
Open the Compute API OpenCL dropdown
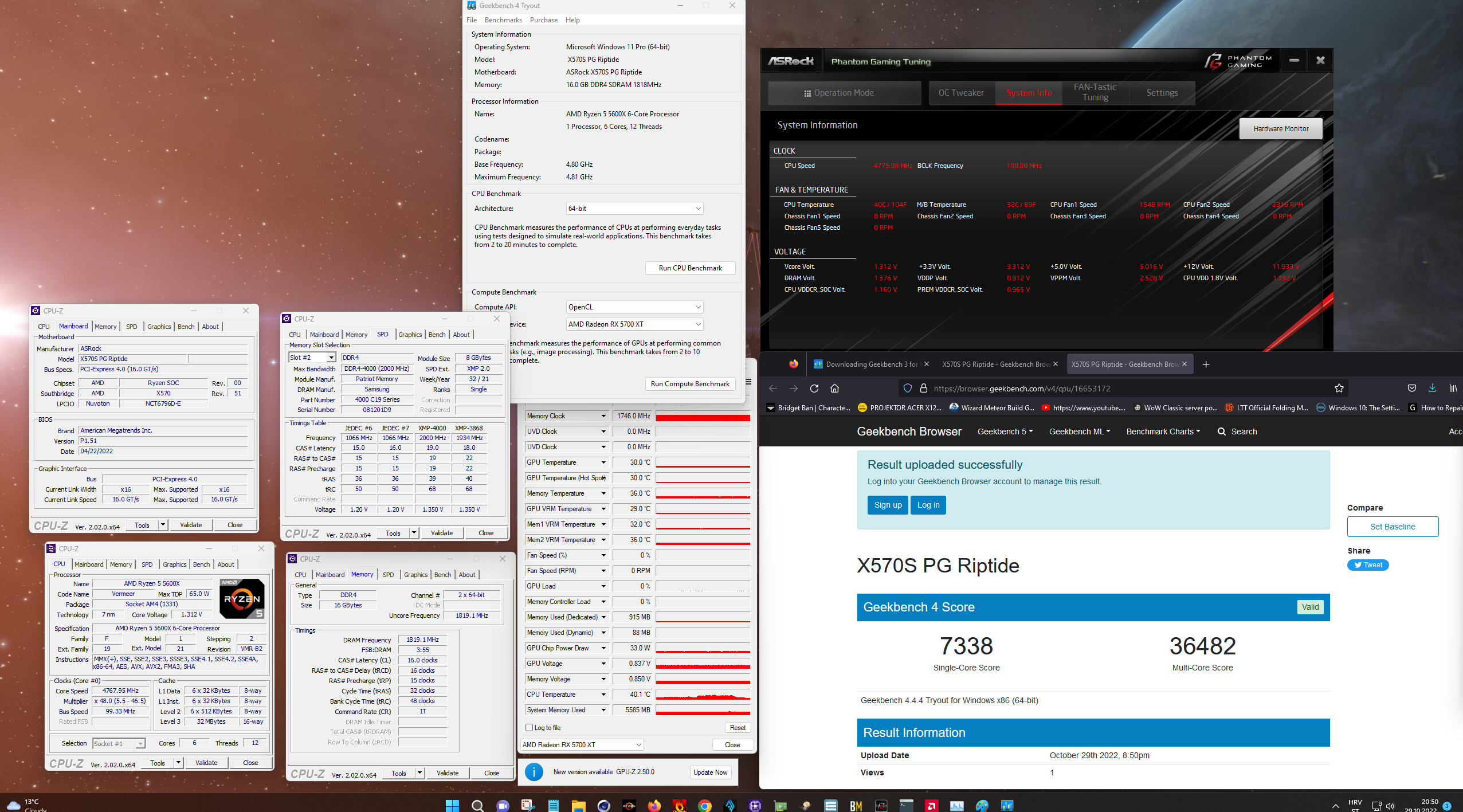[x=634, y=307]
